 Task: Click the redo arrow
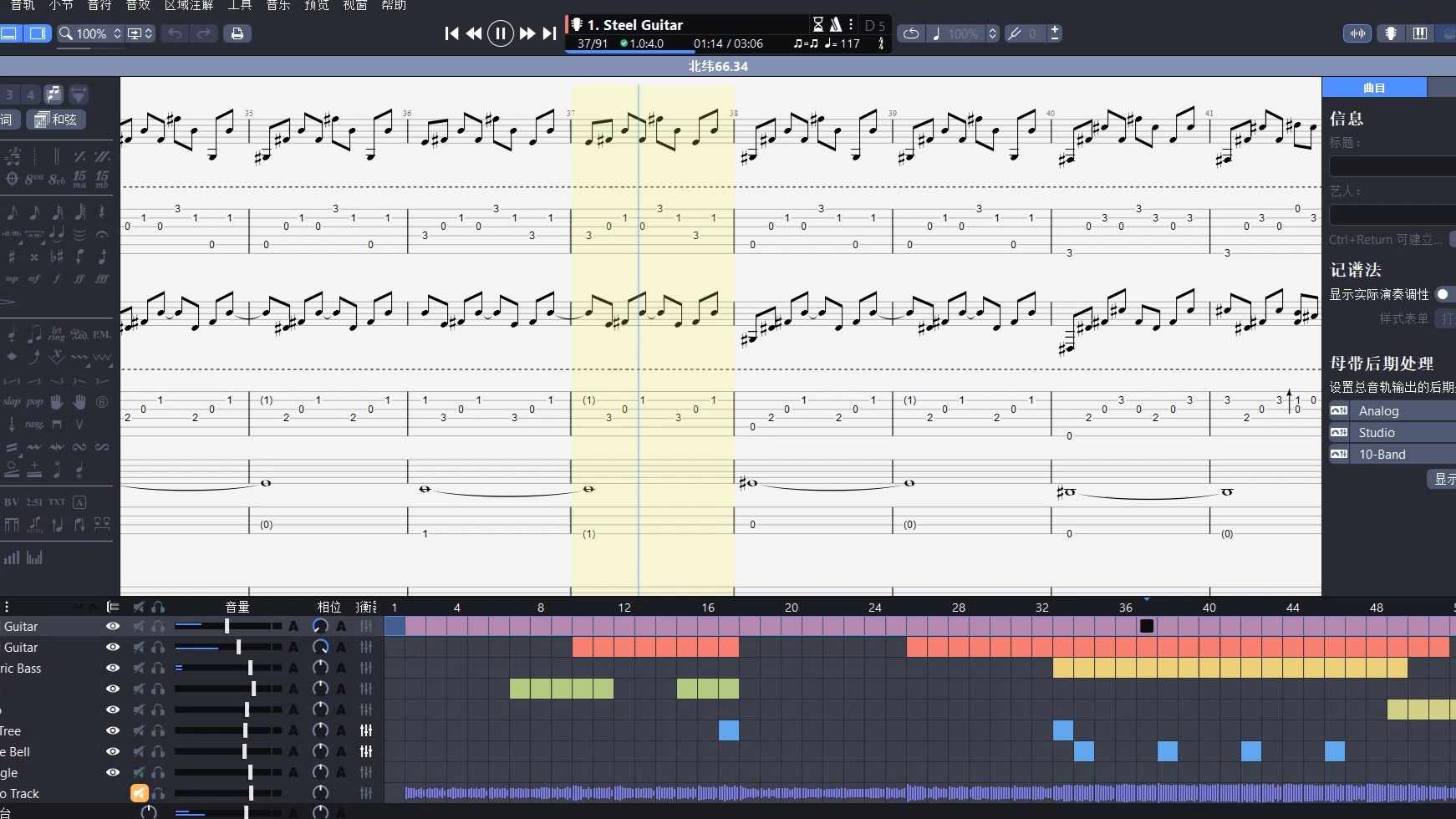tap(204, 33)
